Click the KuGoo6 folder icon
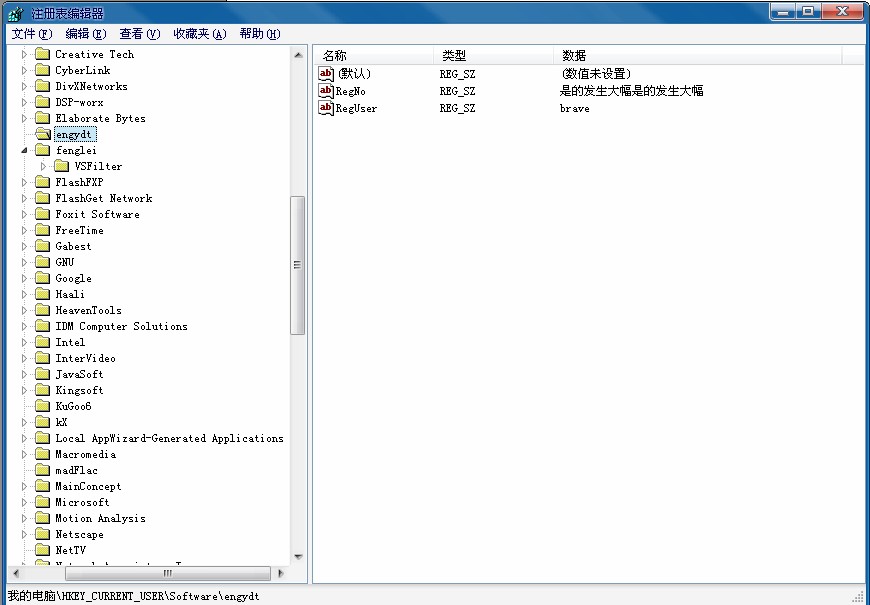 point(42,406)
